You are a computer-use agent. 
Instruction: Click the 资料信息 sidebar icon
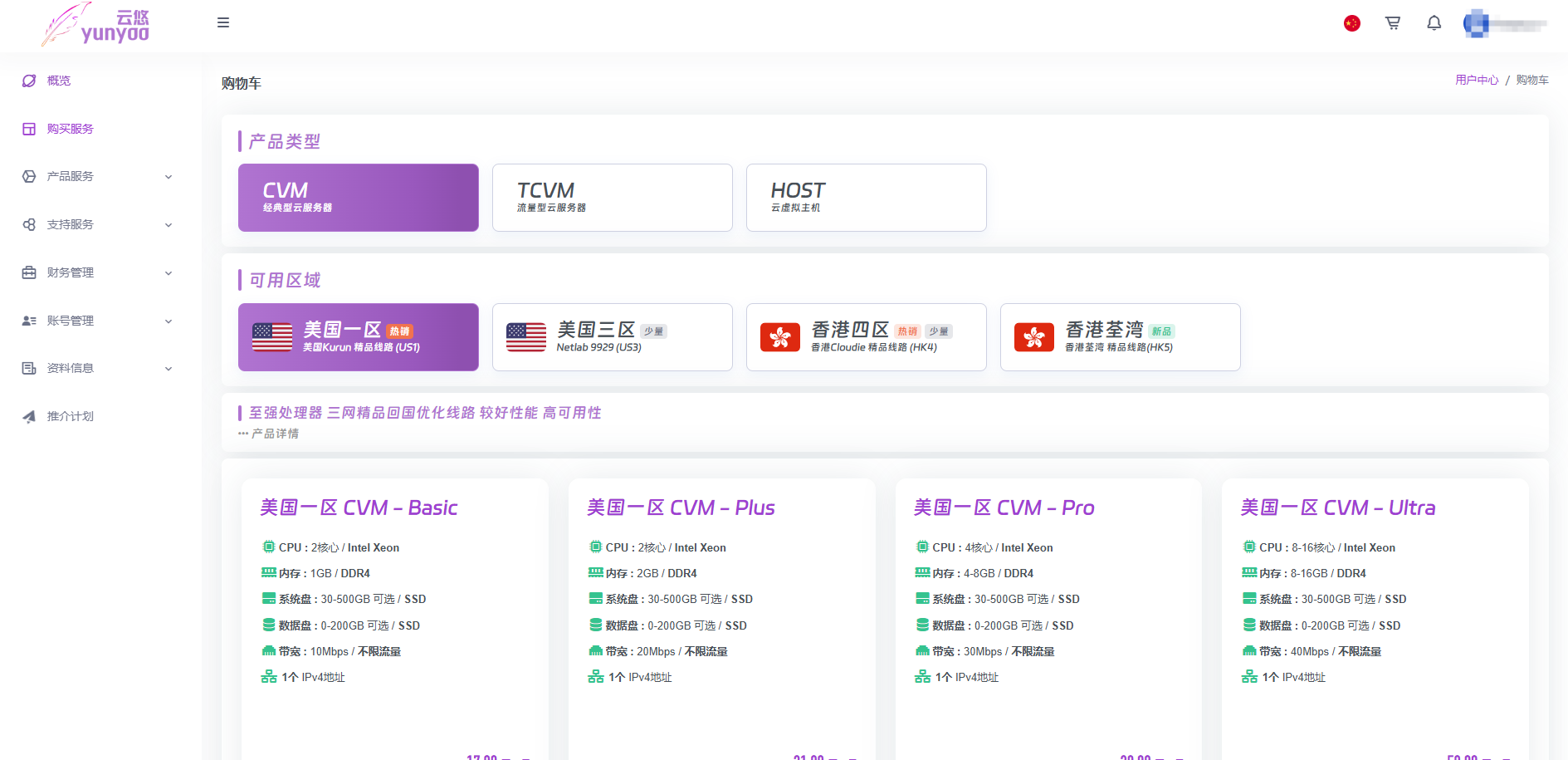[29, 368]
